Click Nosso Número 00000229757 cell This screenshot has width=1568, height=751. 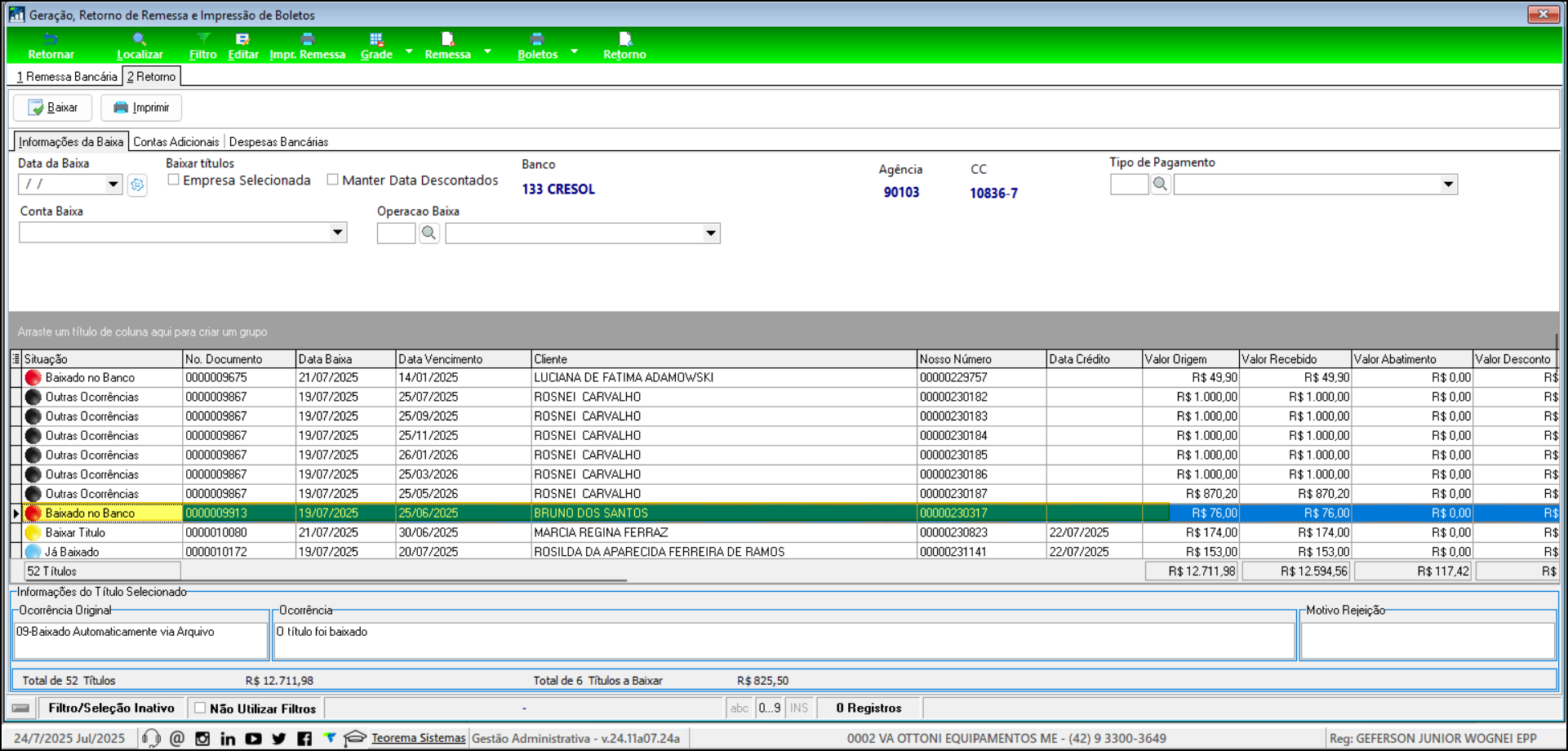click(981, 377)
